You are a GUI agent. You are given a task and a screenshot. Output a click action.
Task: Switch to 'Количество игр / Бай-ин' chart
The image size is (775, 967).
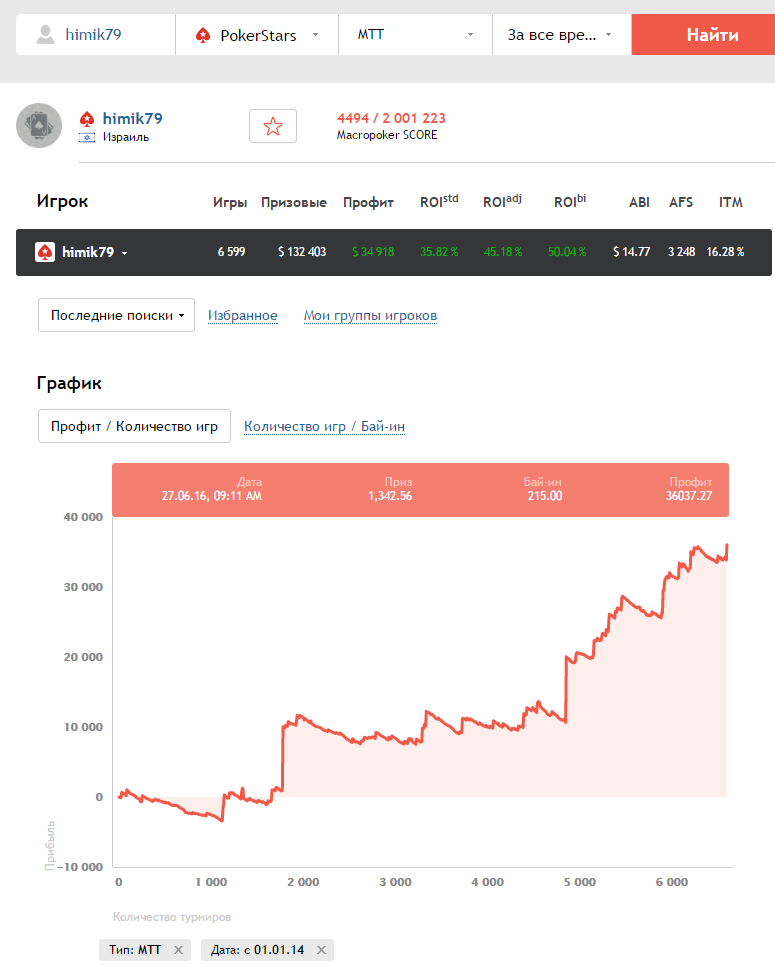click(324, 426)
